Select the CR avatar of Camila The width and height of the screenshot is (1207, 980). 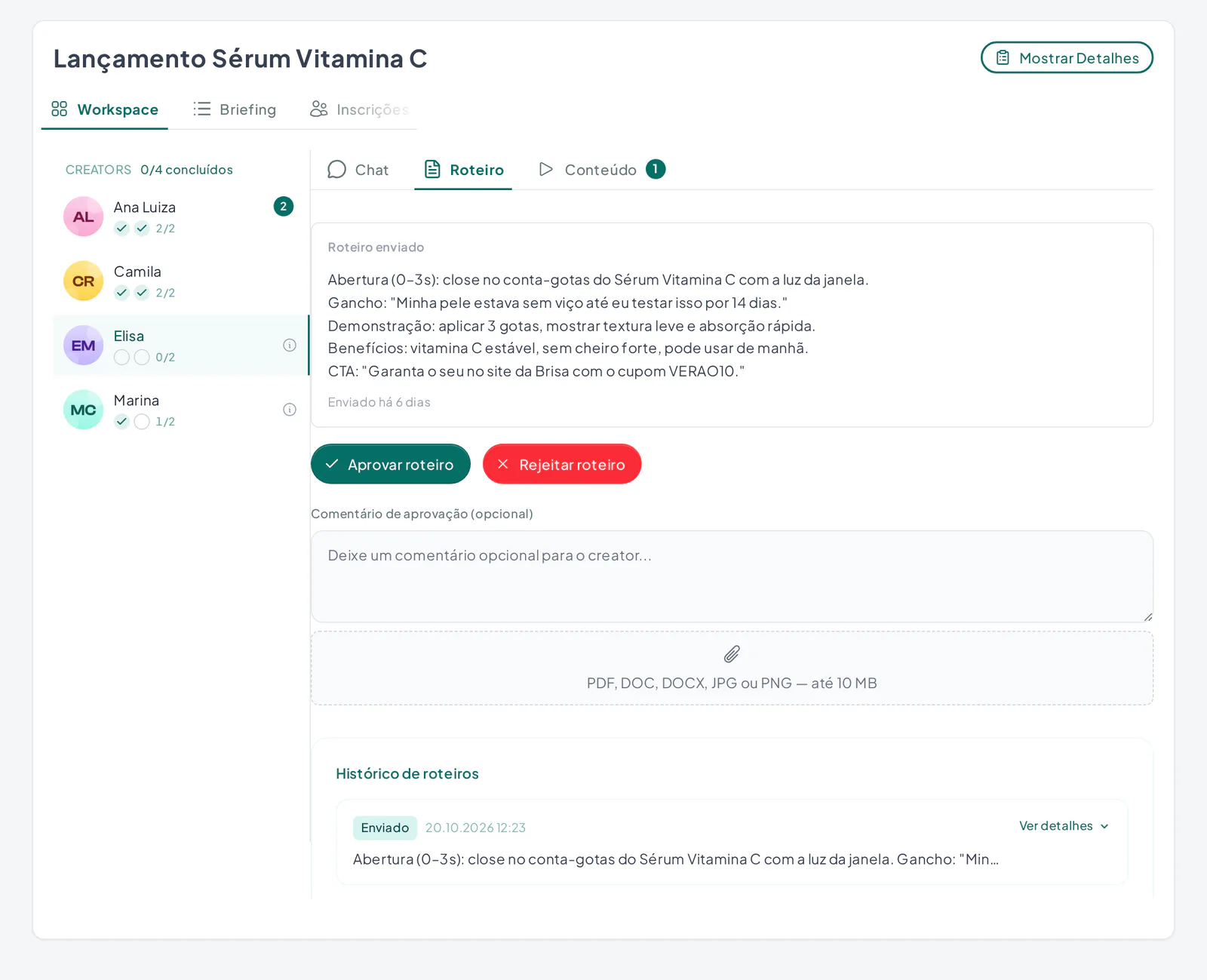click(83, 281)
